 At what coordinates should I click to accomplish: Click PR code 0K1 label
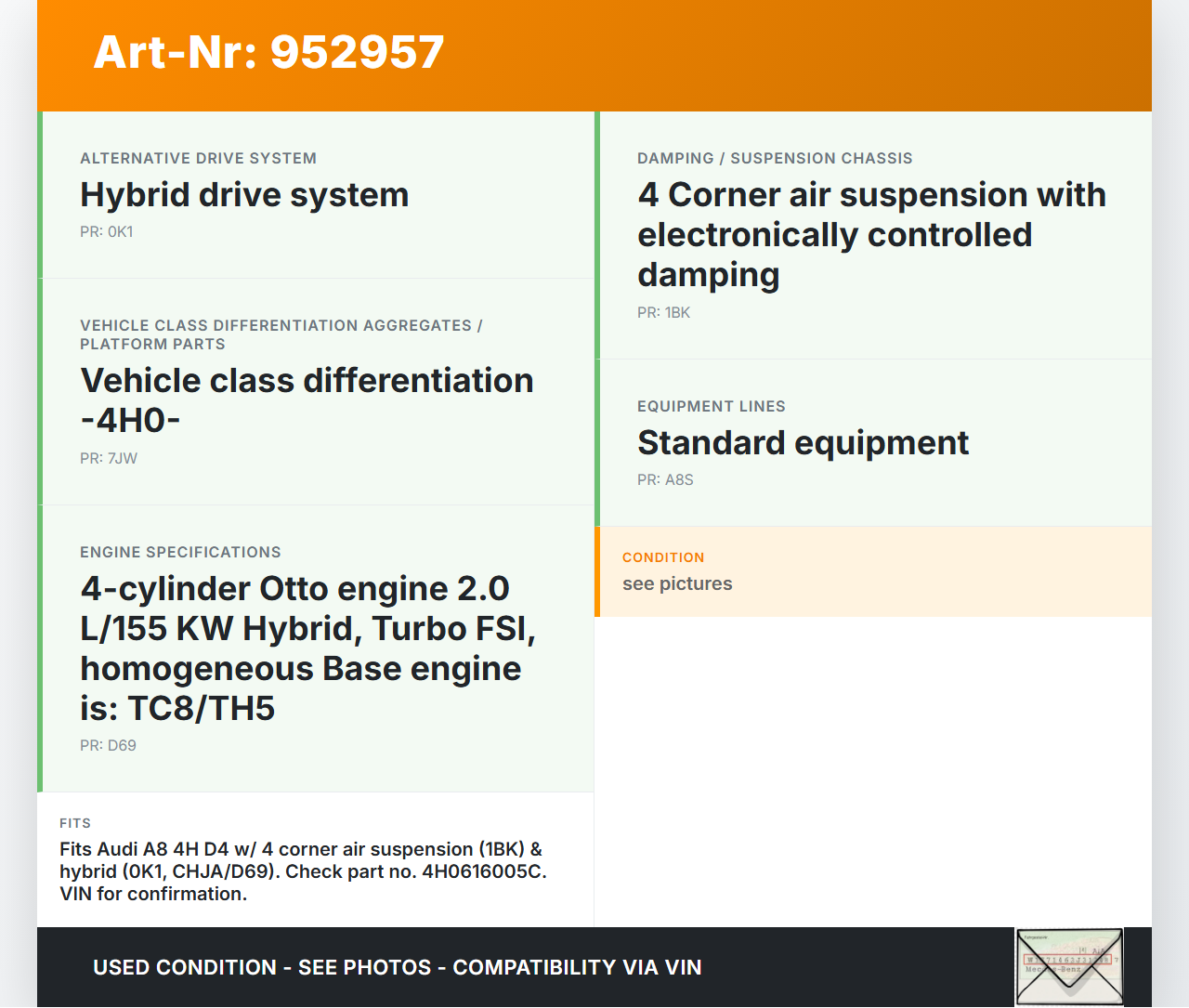pyautogui.click(x=107, y=232)
